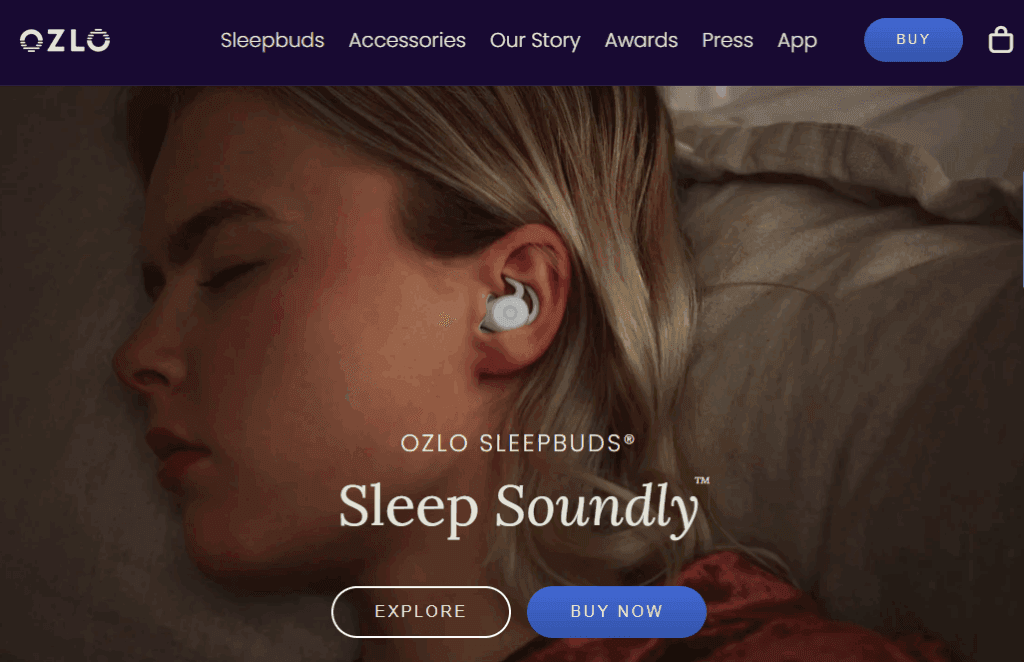Click the blue BUY NOW button
The width and height of the screenshot is (1024, 662).
[616, 612]
